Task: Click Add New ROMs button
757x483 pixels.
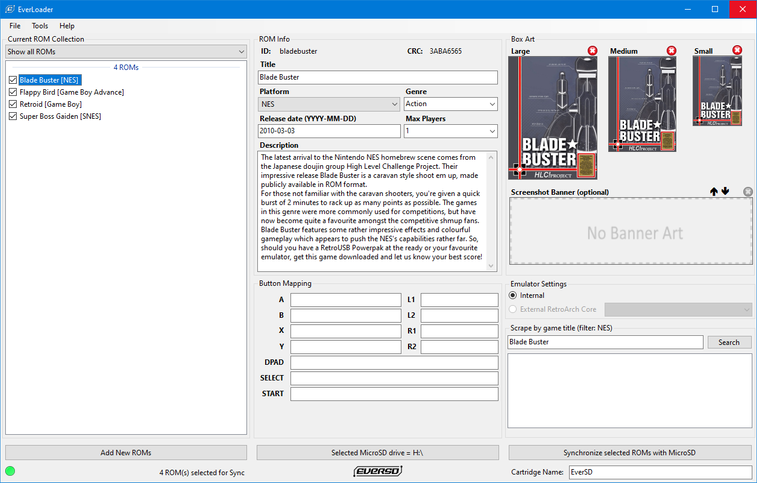Action: (x=126, y=453)
